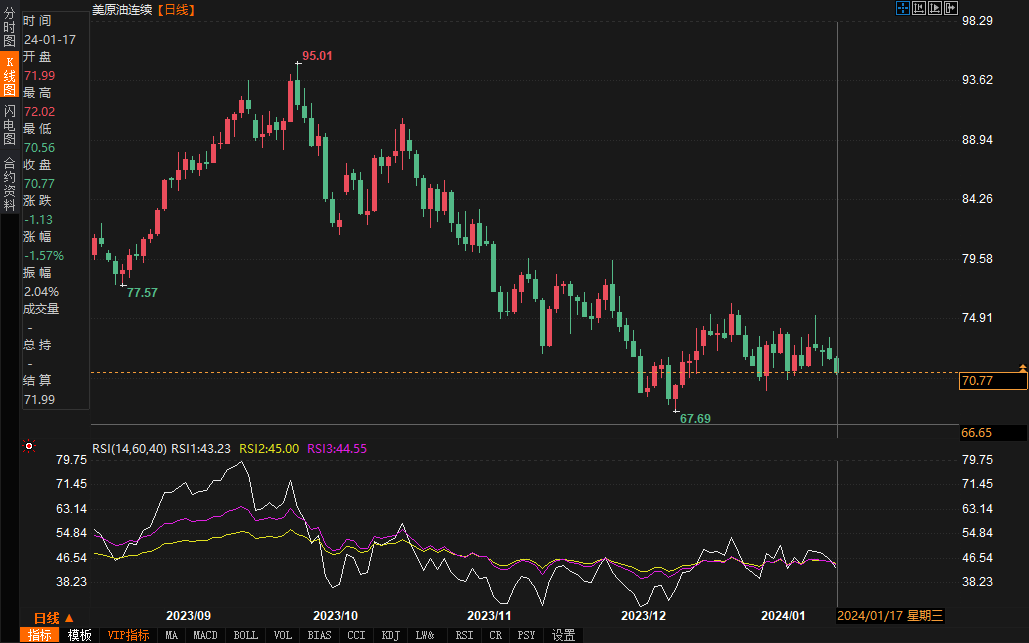The height and width of the screenshot is (643, 1029).
Task: Open the 闪电图 side tab
Action: tap(9, 125)
